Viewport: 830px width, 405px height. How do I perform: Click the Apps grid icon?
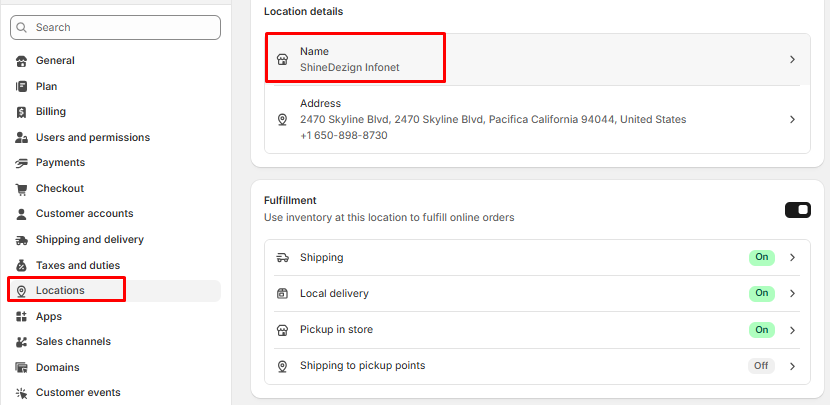click(x=21, y=316)
